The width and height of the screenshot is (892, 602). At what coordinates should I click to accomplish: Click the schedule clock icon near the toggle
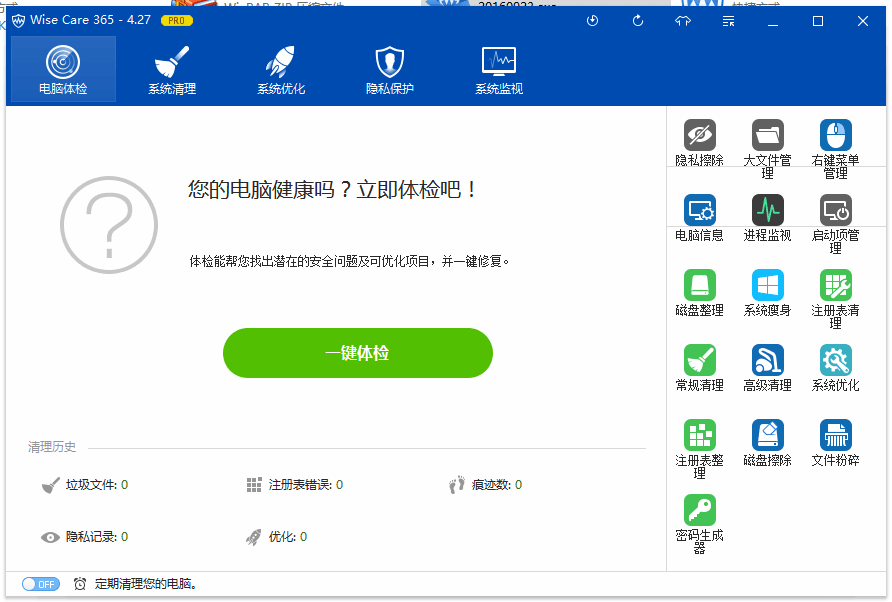pyautogui.click(x=80, y=584)
